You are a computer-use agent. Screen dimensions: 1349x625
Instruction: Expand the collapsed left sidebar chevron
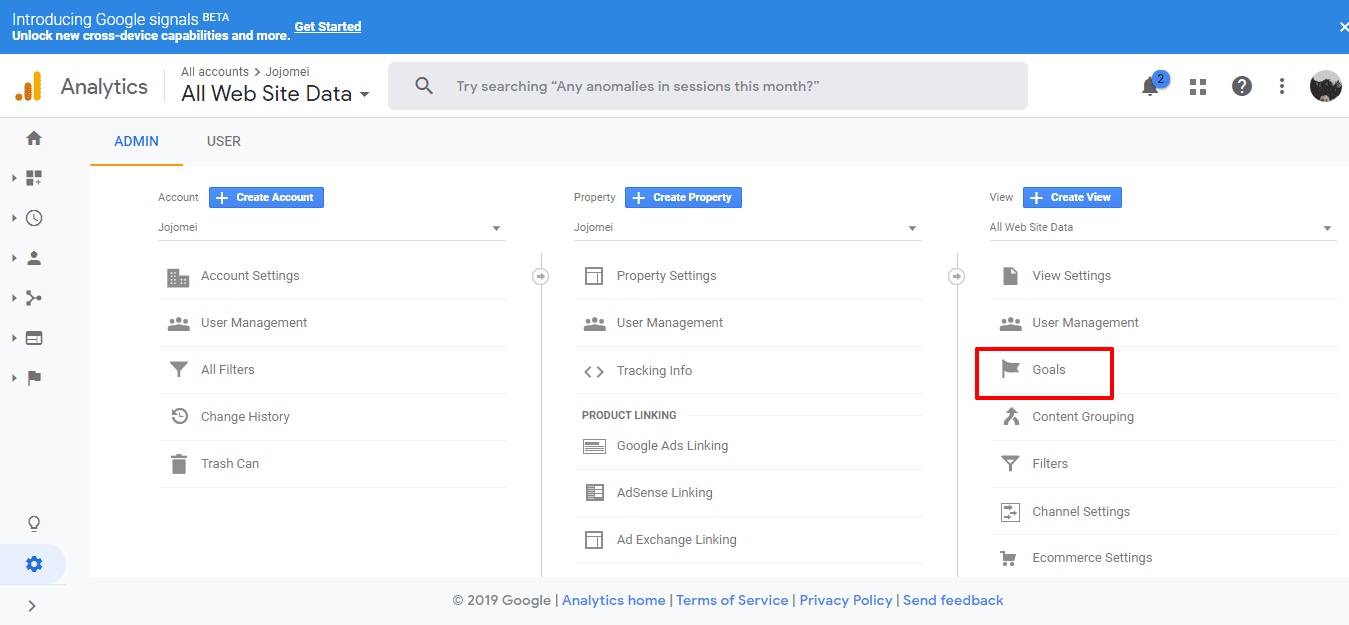(x=32, y=605)
